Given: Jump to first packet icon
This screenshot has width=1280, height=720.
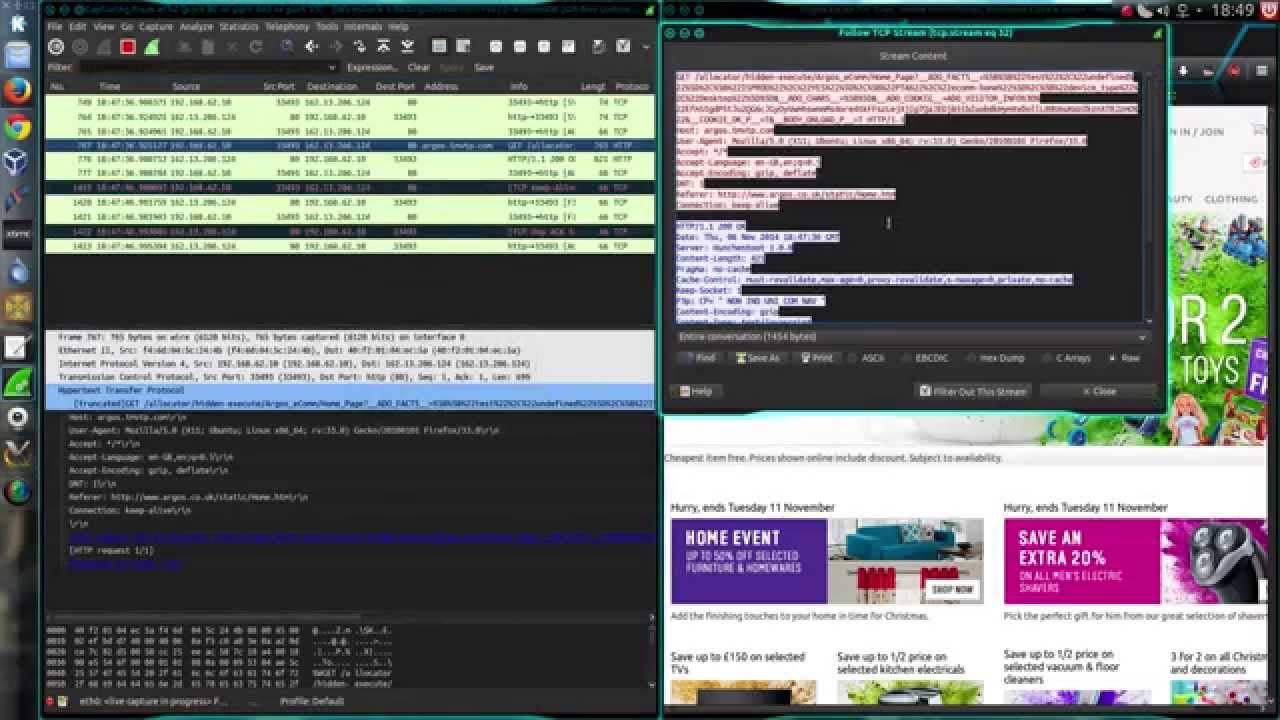Looking at the screenshot, I should (x=384, y=47).
